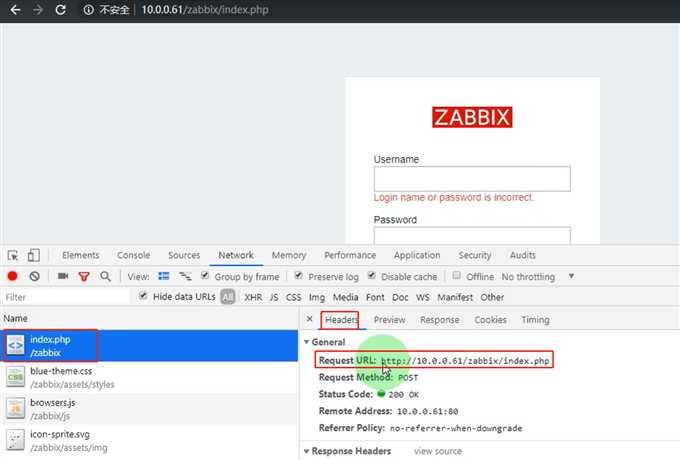Click the browser forward arrow
The height and width of the screenshot is (460, 680).
point(38,10)
